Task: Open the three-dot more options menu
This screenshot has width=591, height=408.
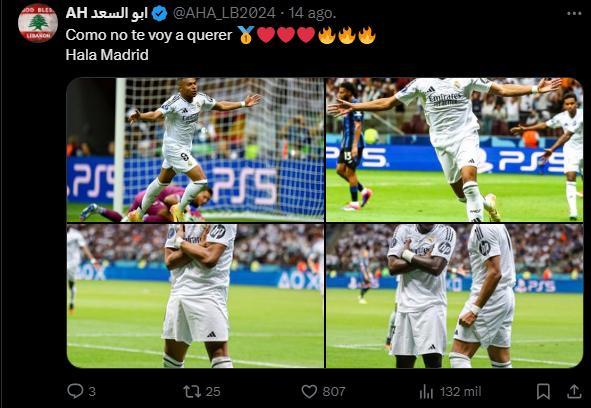Action: tap(574, 14)
